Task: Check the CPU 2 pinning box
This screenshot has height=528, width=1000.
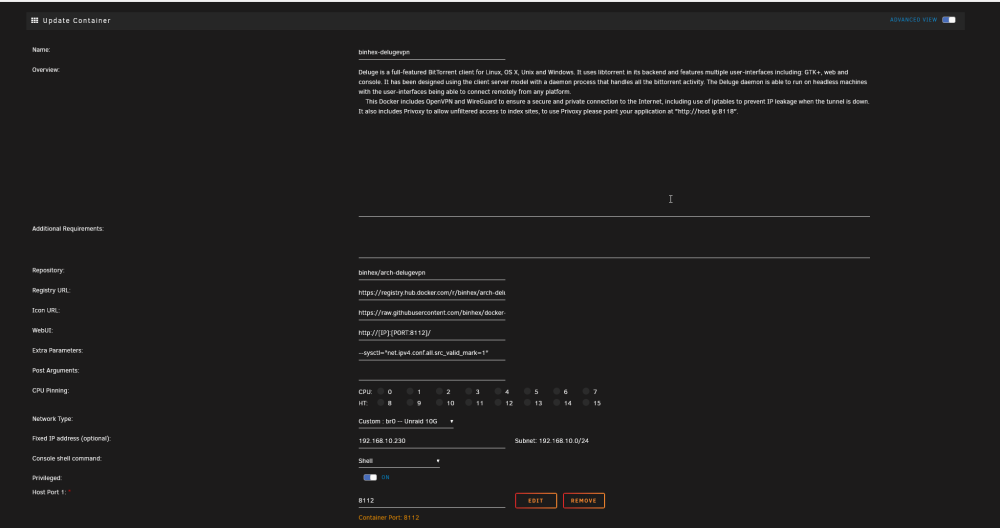Action: pos(439,392)
